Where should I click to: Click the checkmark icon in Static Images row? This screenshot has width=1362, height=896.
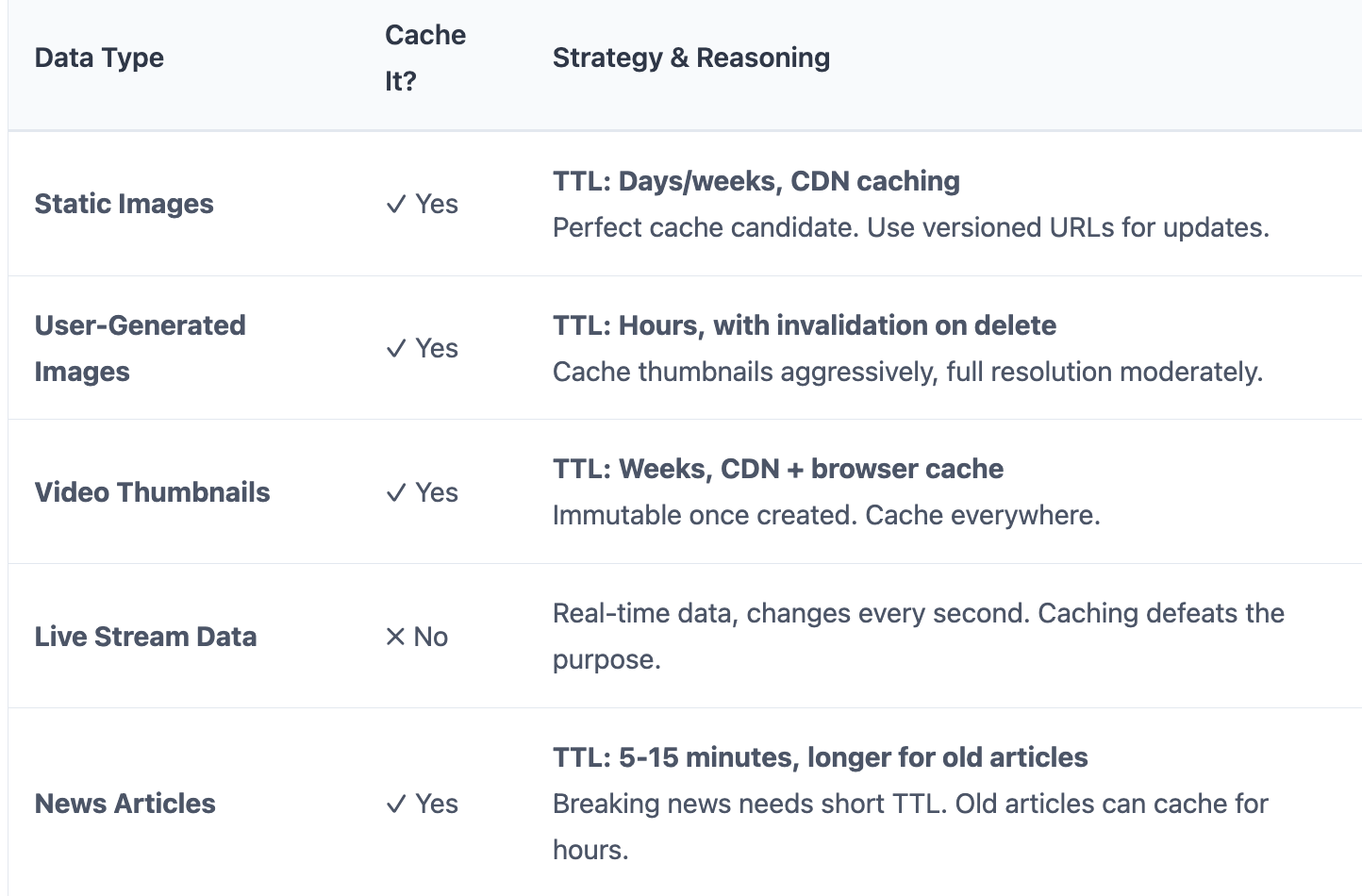396,205
